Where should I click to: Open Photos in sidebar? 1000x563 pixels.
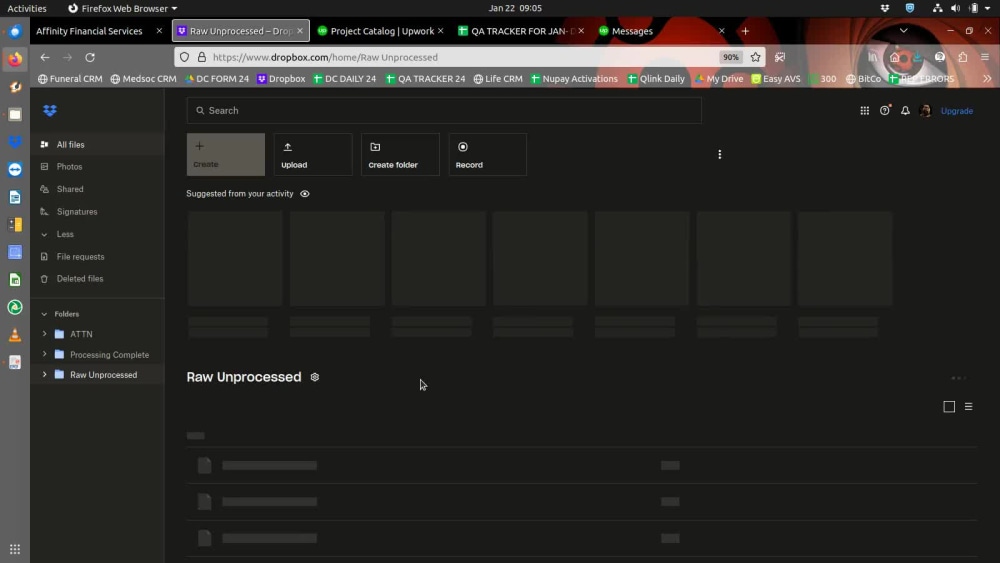[69, 166]
